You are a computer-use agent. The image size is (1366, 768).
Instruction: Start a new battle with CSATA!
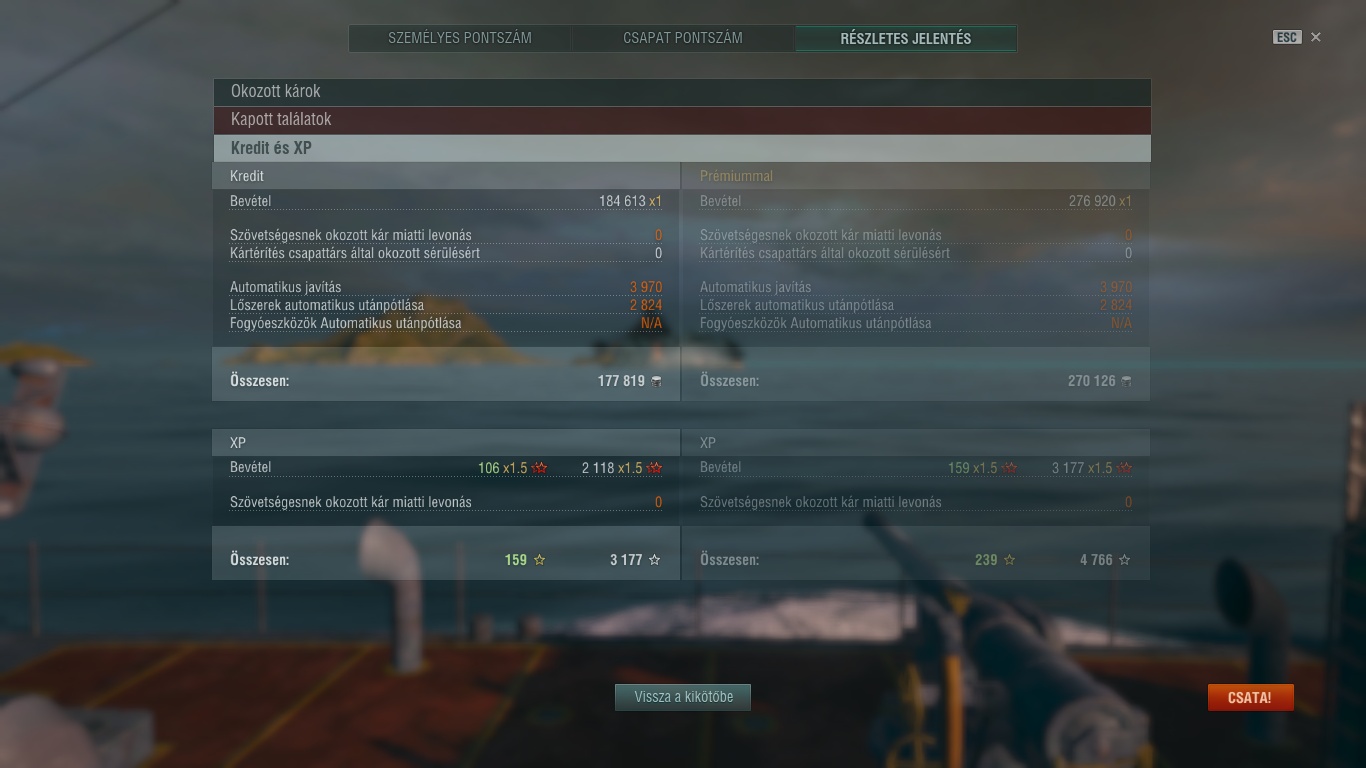(x=1250, y=698)
